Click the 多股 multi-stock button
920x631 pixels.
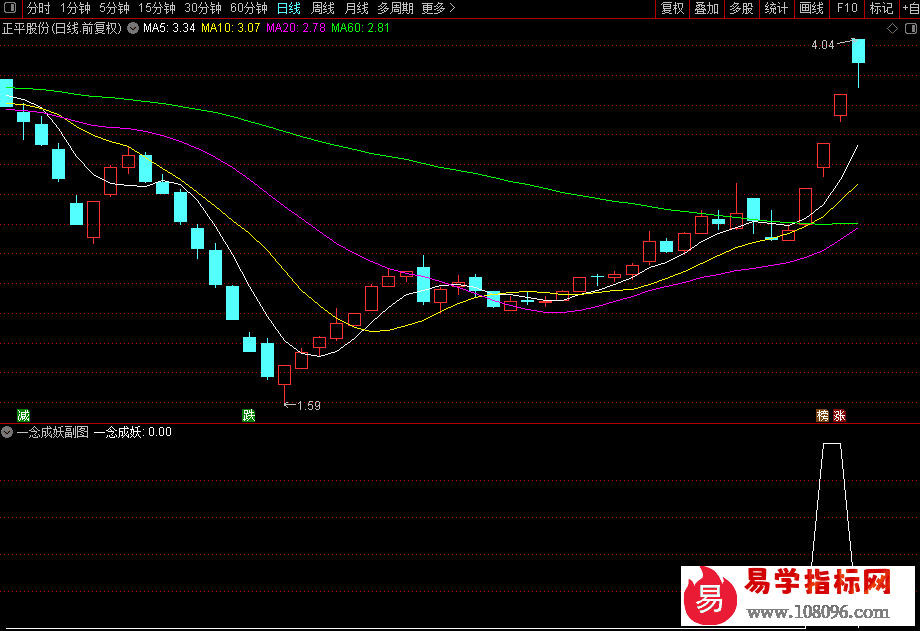coord(741,8)
